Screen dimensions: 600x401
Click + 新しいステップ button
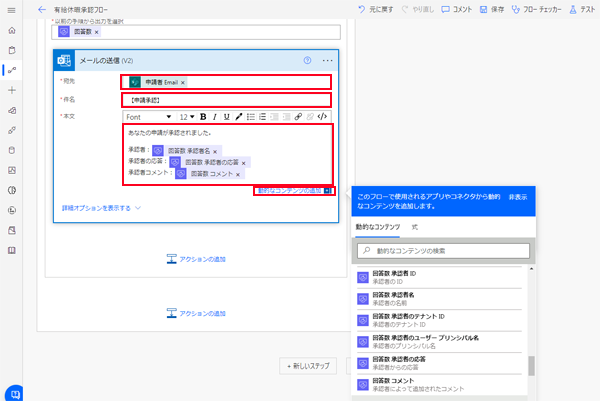(308, 366)
